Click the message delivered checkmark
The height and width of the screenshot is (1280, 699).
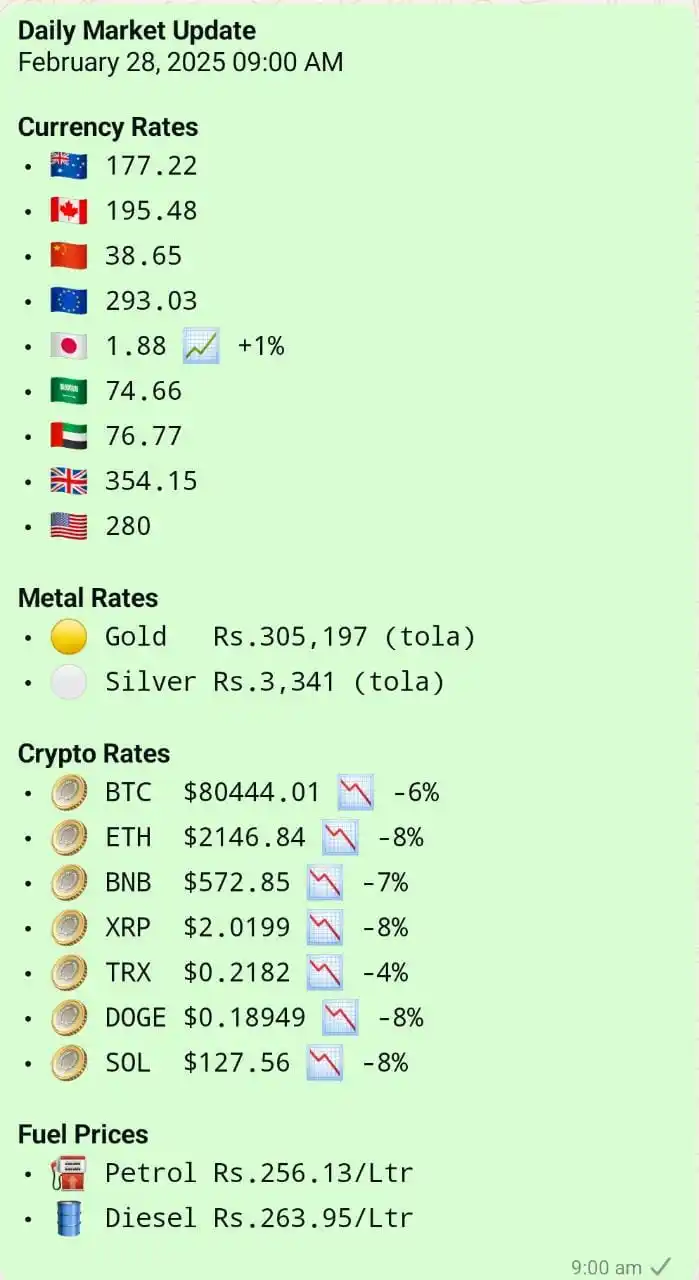pos(660,1266)
